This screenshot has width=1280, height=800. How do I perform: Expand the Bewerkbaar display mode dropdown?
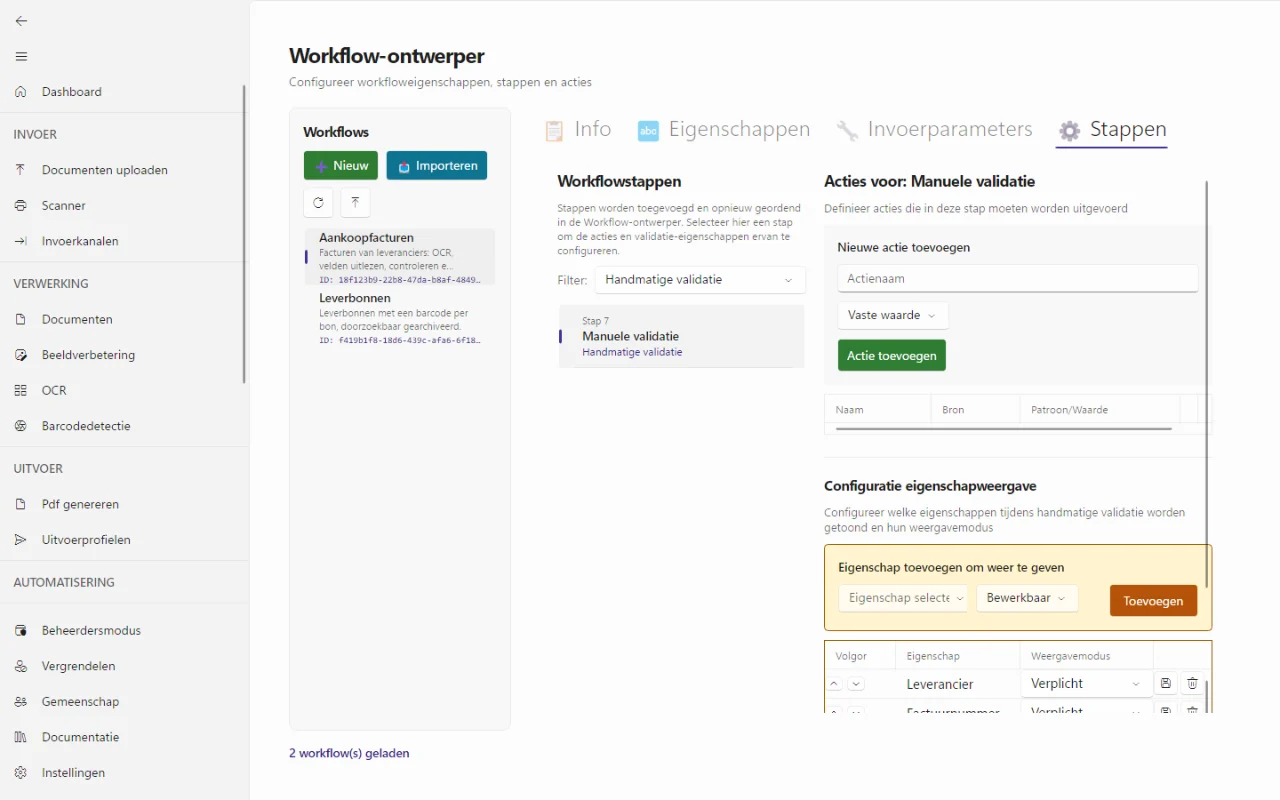point(1027,598)
